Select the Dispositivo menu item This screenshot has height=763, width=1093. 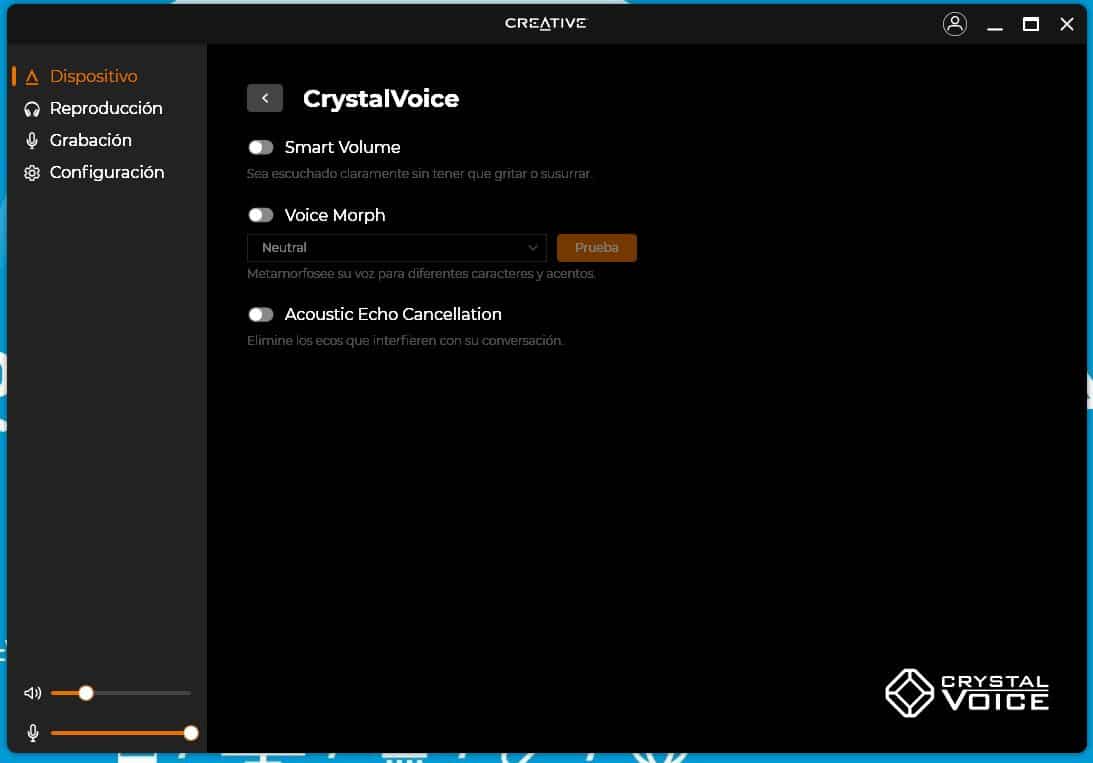click(93, 77)
